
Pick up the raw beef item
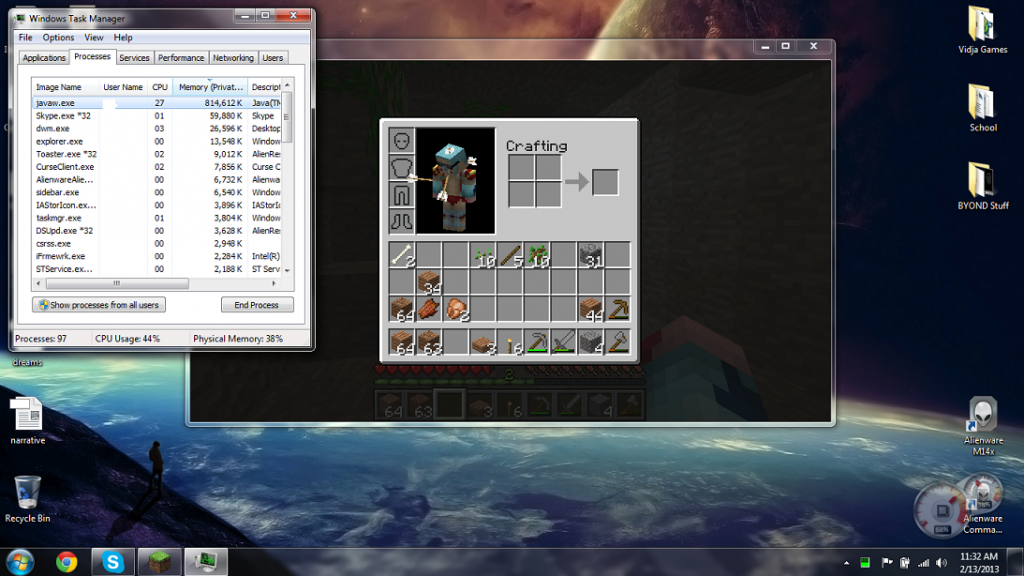[429, 308]
